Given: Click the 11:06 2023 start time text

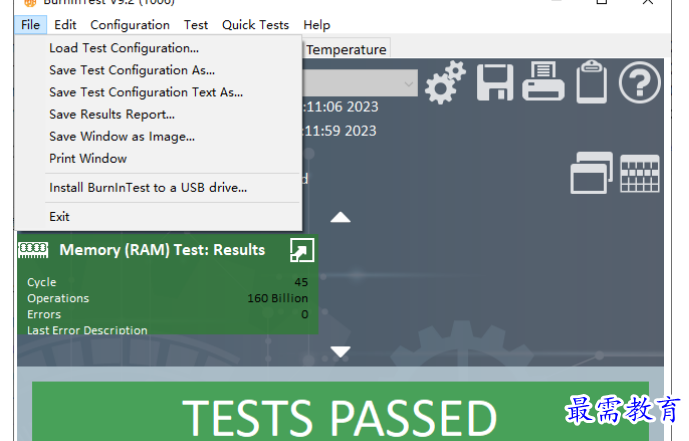Looking at the screenshot, I should (x=341, y=107).
